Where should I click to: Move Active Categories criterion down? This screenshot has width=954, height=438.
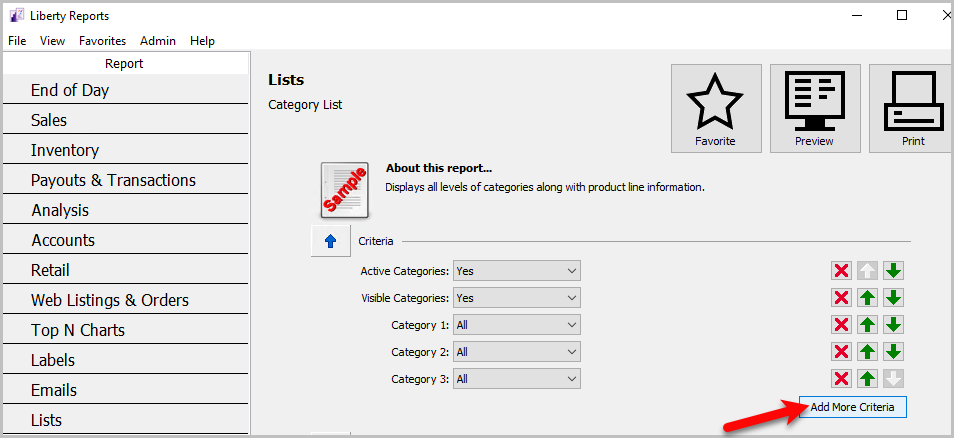point(893,271)
